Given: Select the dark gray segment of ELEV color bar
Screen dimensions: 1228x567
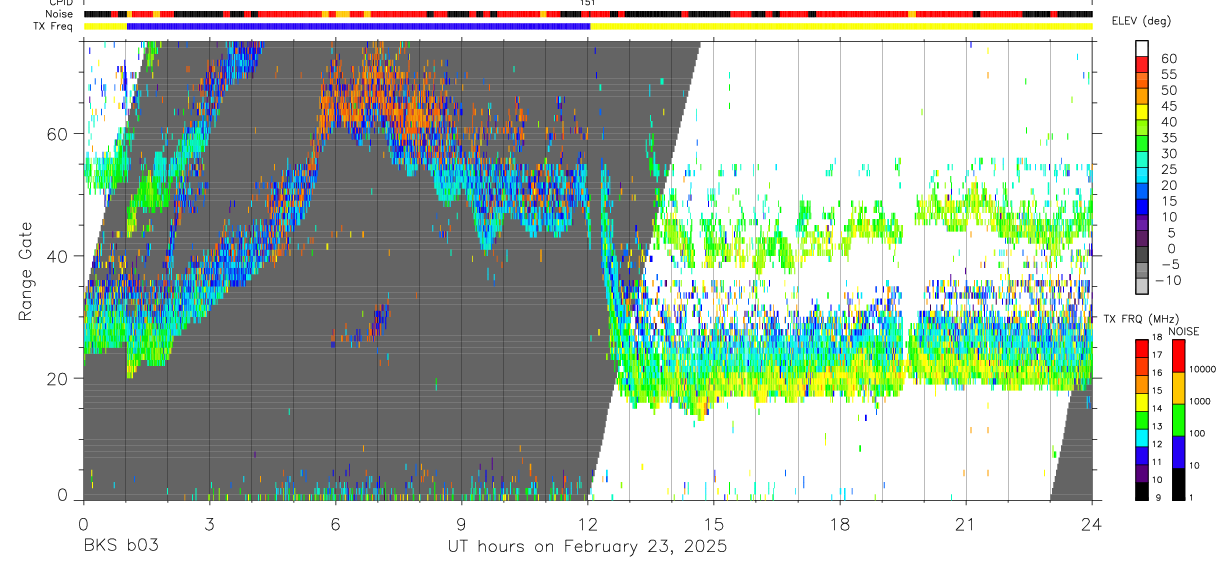Looking at the screenshot, I should point(1142,254).
